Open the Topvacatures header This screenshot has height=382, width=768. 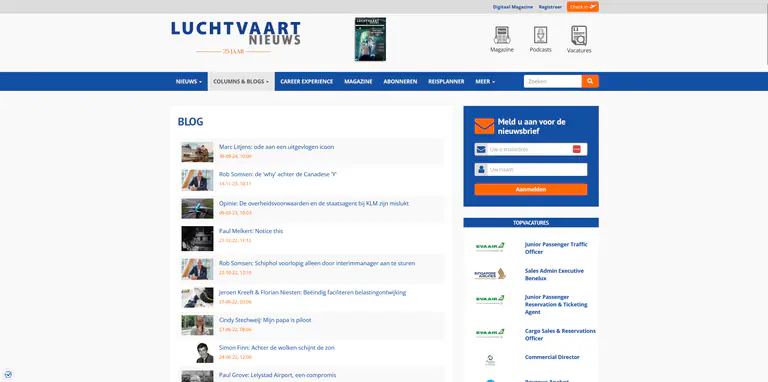click(x=530, y=223)
